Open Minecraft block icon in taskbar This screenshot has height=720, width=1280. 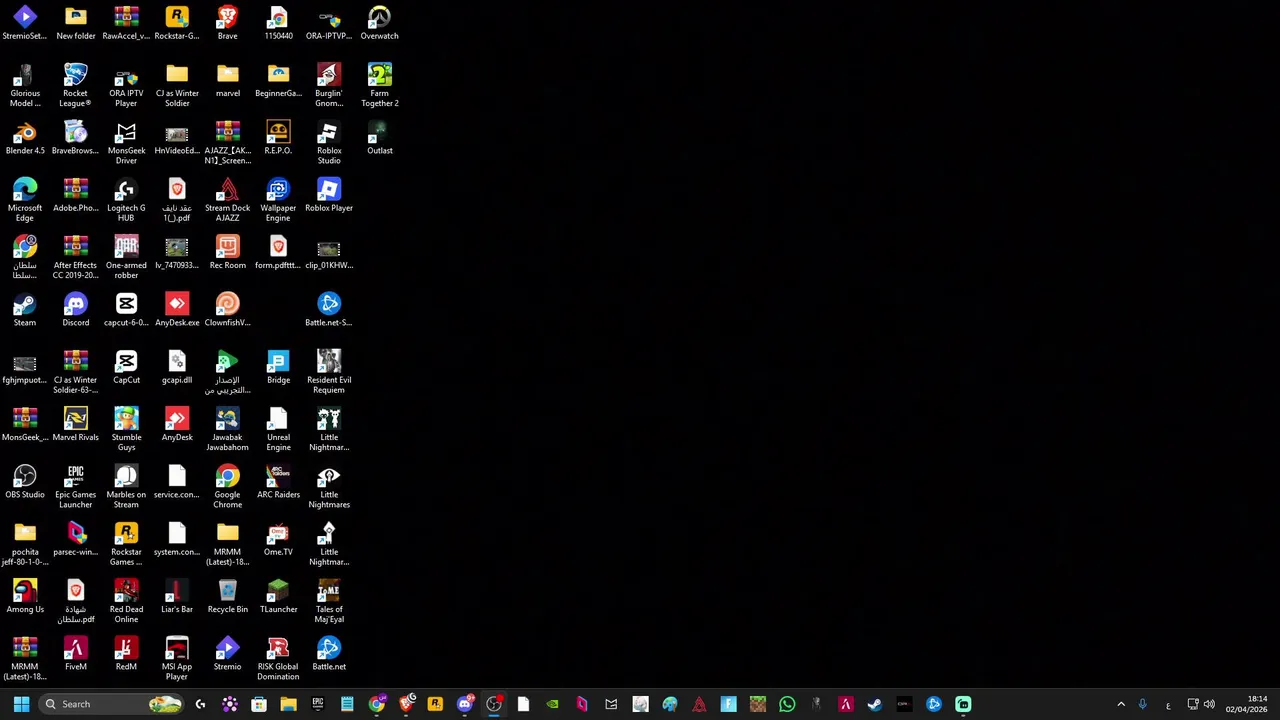tap(758, 704)
